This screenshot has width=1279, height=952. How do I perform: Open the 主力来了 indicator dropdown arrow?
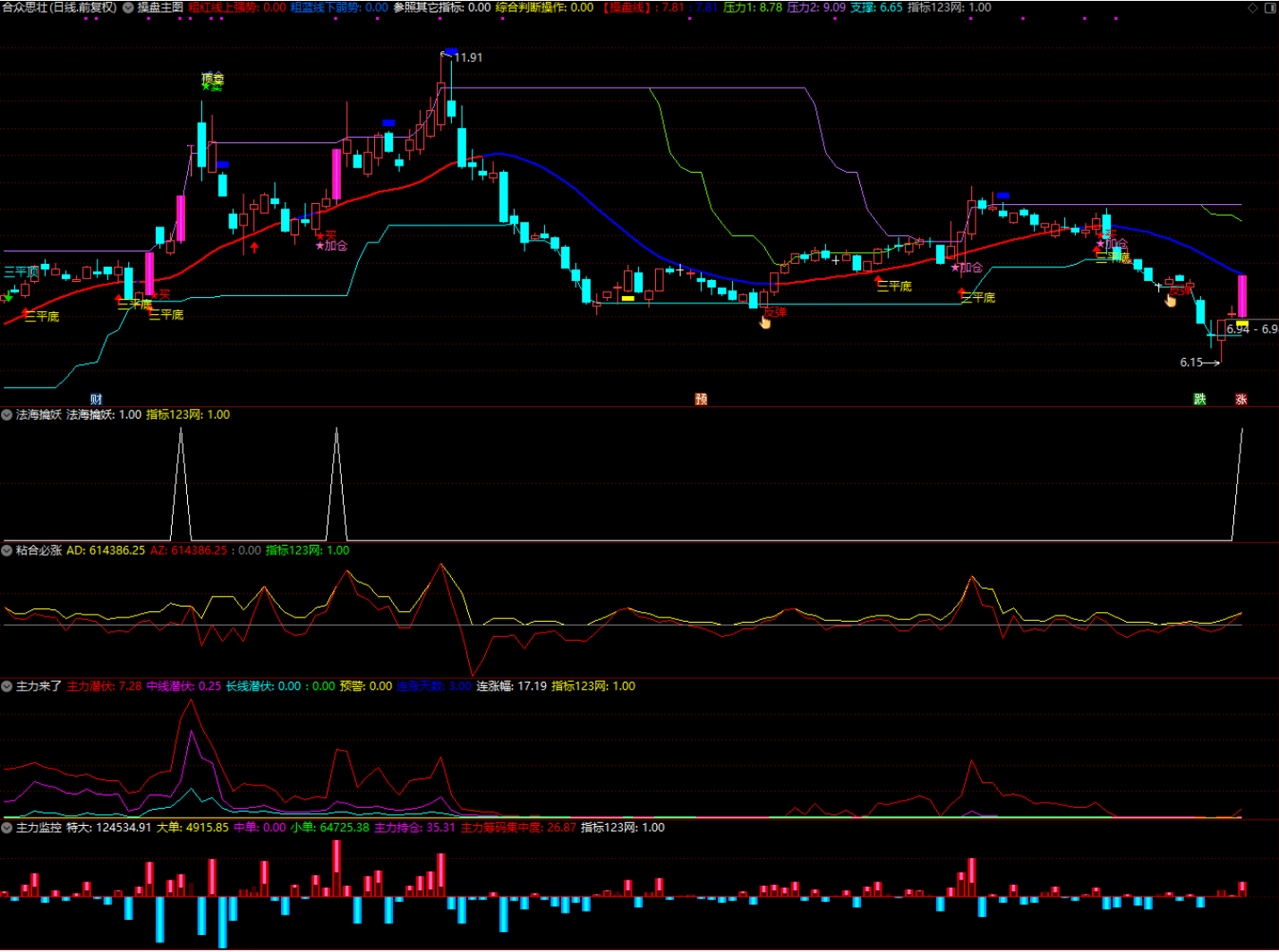[x=7, y=687]
